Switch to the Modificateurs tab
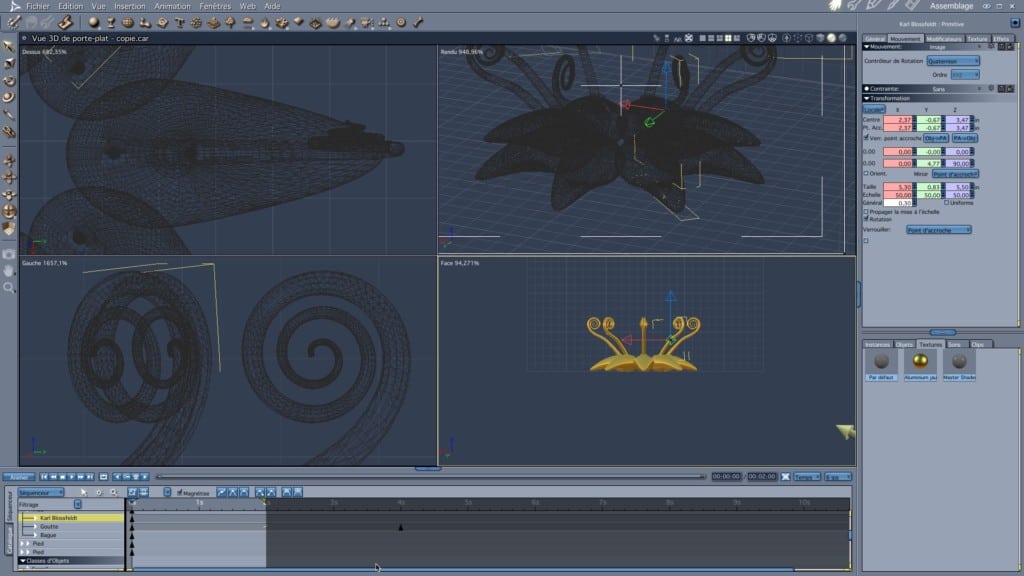This screenshot has width=1024, height=576. (x=943, y=38)
